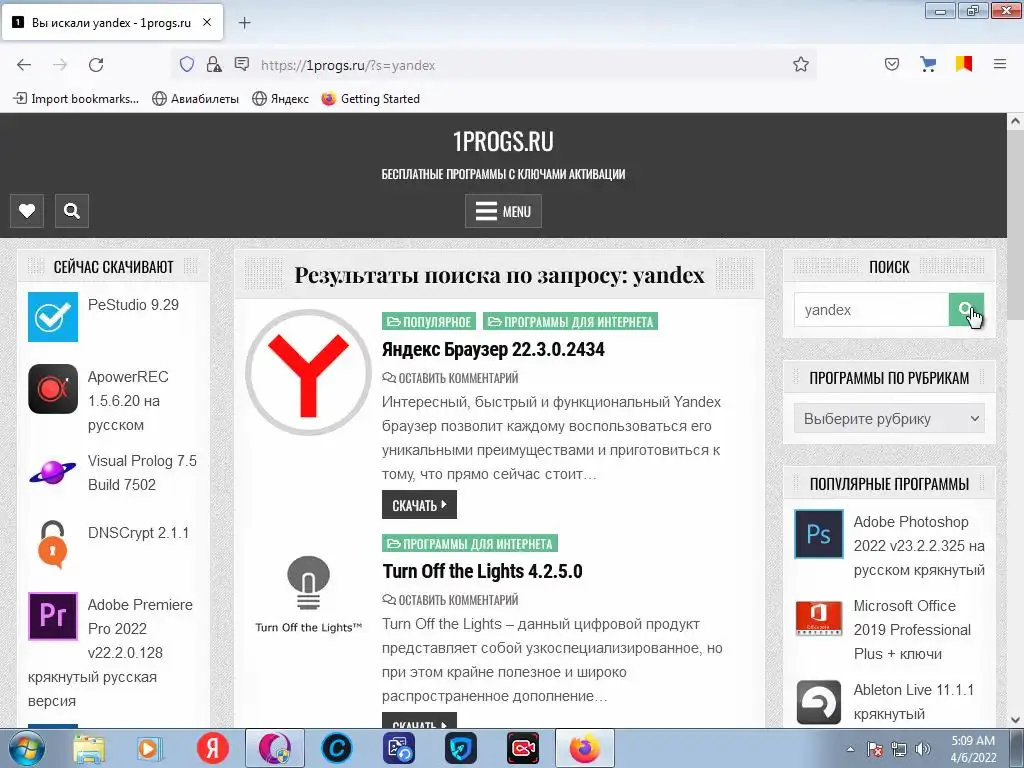This screenshot has height=768, width=1024.
Task: Open tracking protection shield icon
Action: coord(187,64)
